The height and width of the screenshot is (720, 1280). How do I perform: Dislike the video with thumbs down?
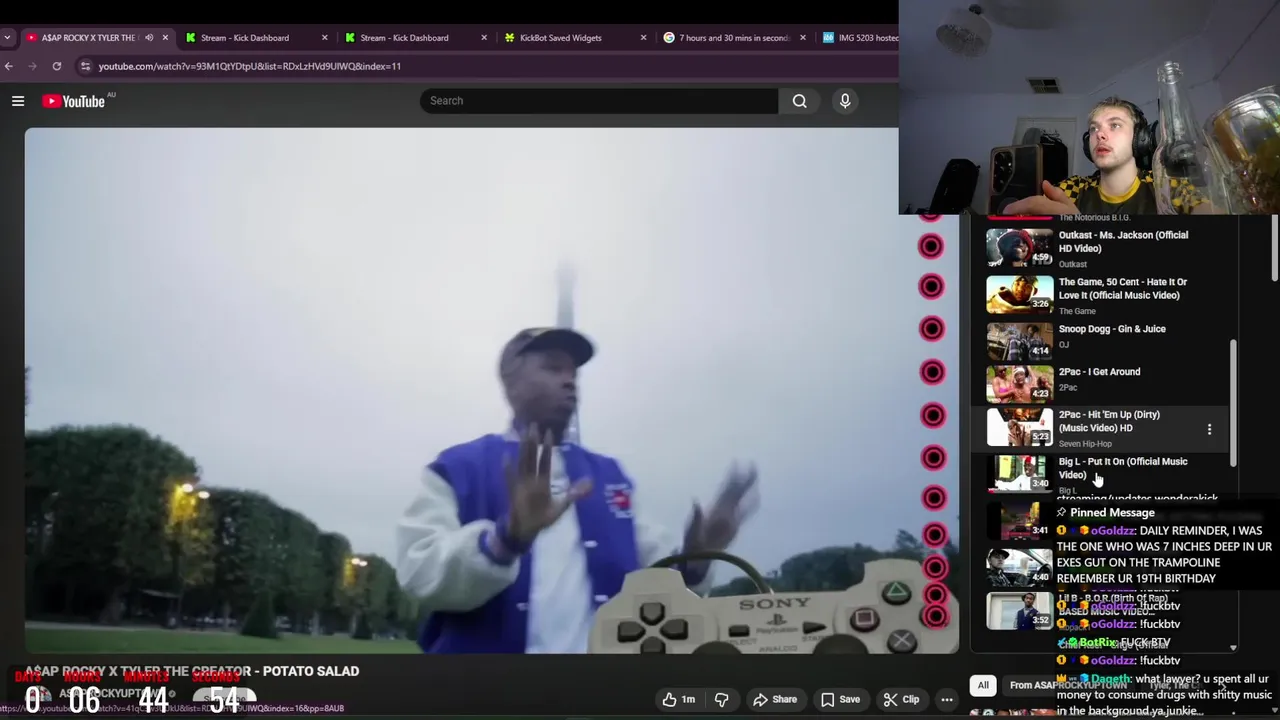pyautogui.click(x=721, y=699)
